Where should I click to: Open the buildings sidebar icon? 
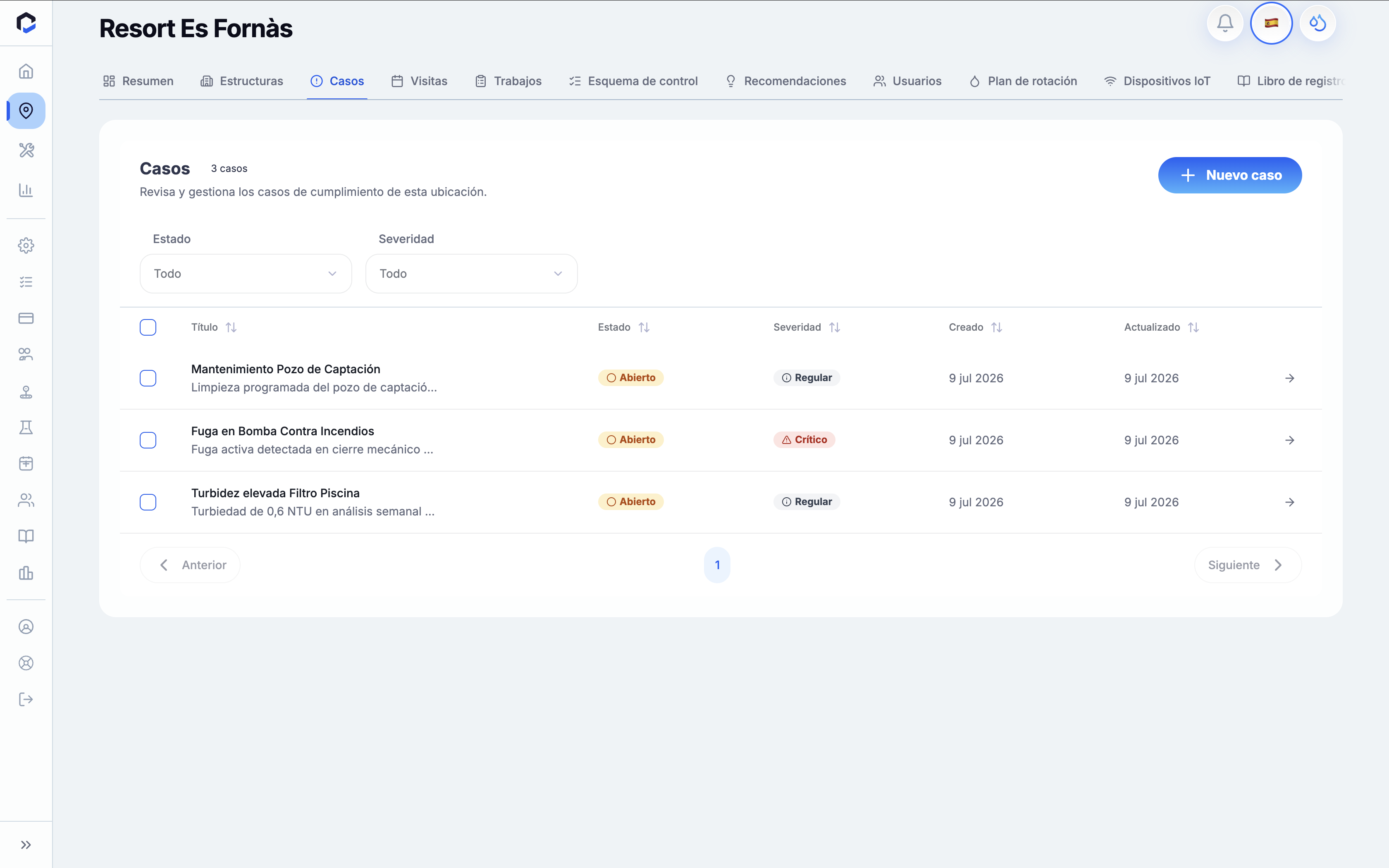tap(26, 573)
